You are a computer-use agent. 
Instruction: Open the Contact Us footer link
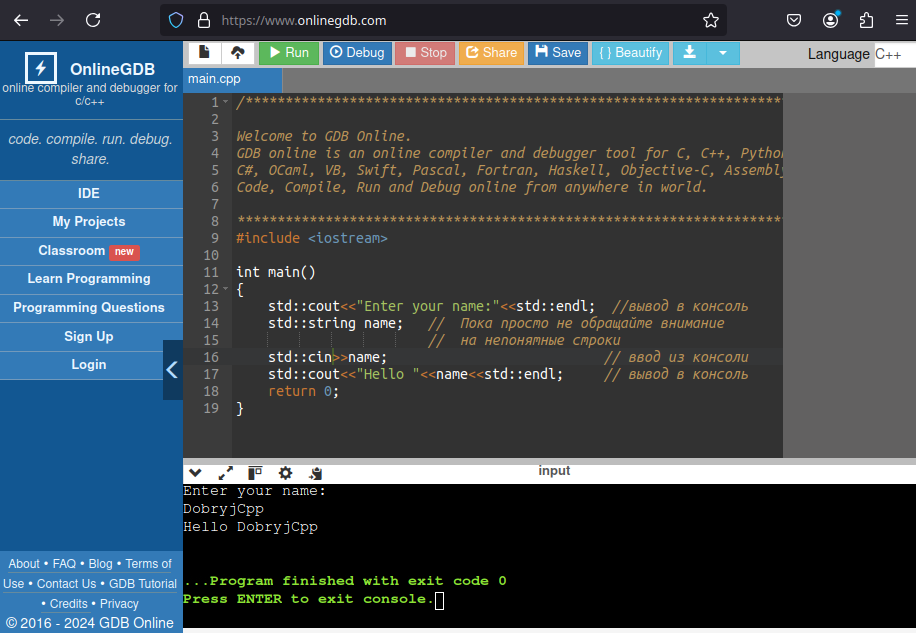67,583
